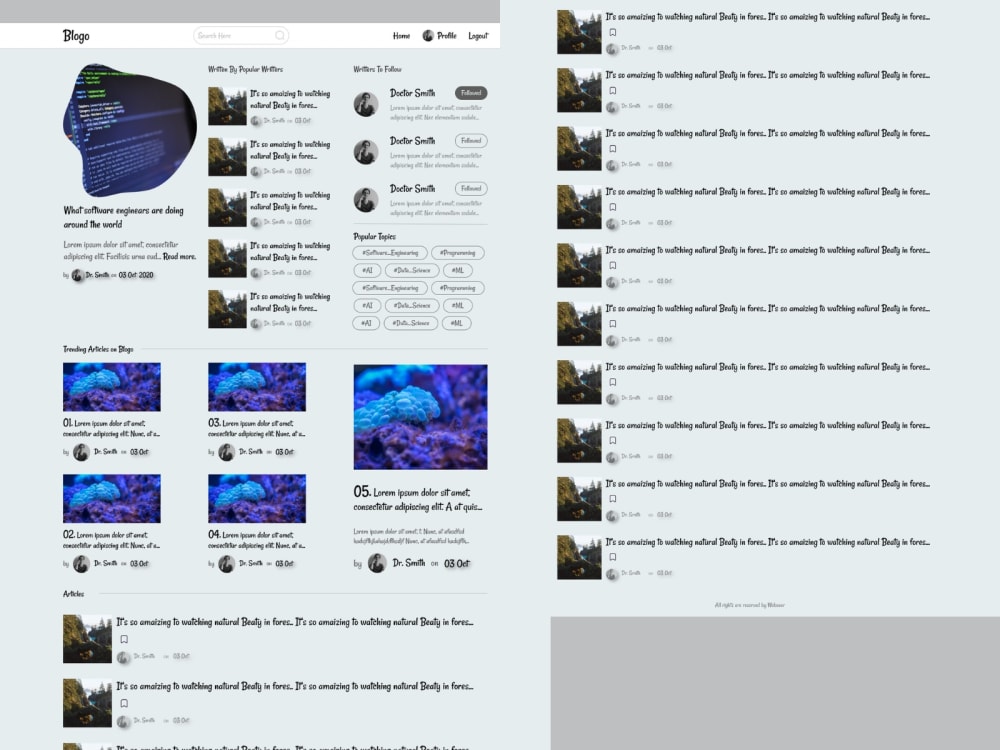
Task: Click the 'Popular Topics' heading
Action: click(374, 236)
